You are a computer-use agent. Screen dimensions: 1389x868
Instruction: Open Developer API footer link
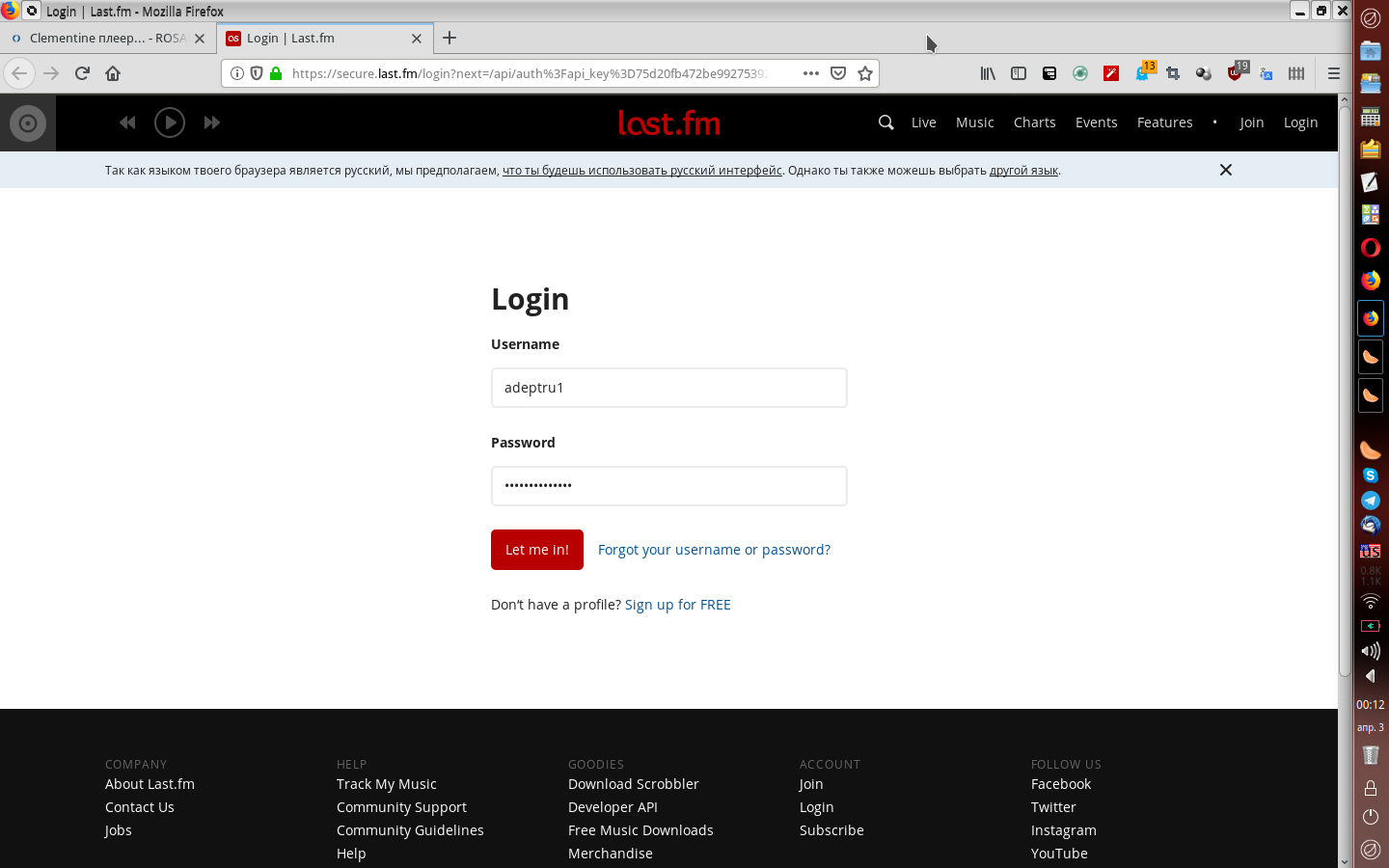(613, 807)
